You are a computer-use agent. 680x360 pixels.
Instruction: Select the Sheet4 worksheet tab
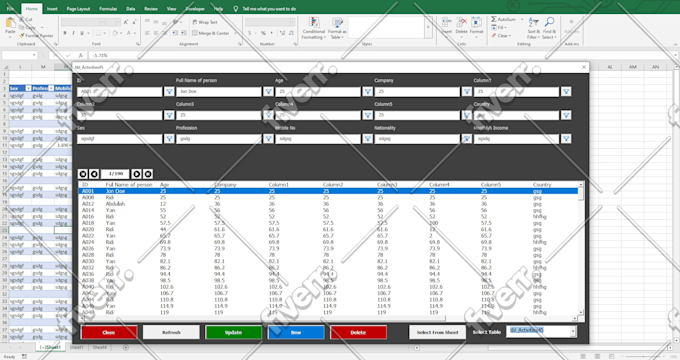[99, 347]
